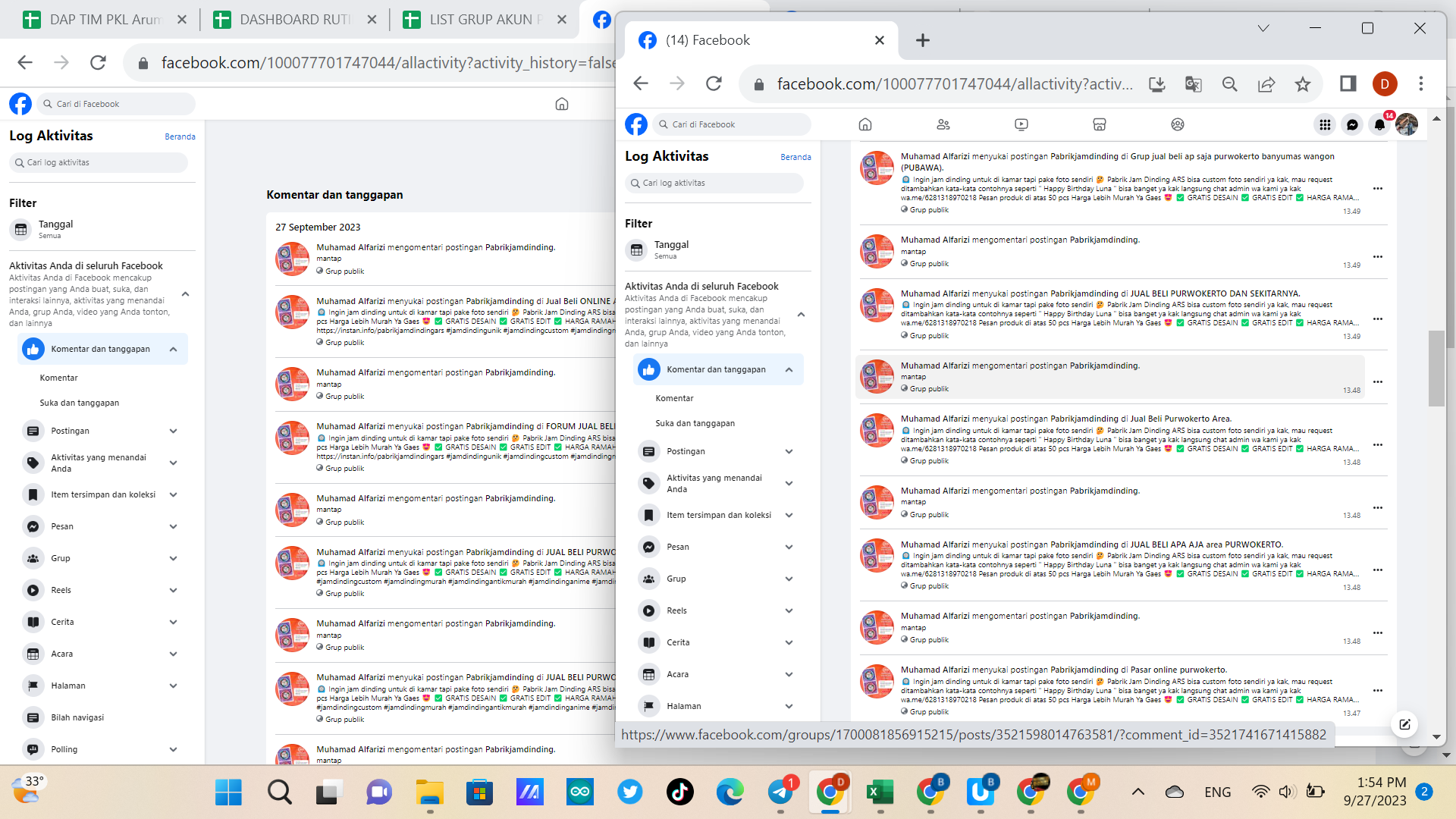Open the Friends icon in the top nav
1456x819 pixels.
click(x=943, y=124)
